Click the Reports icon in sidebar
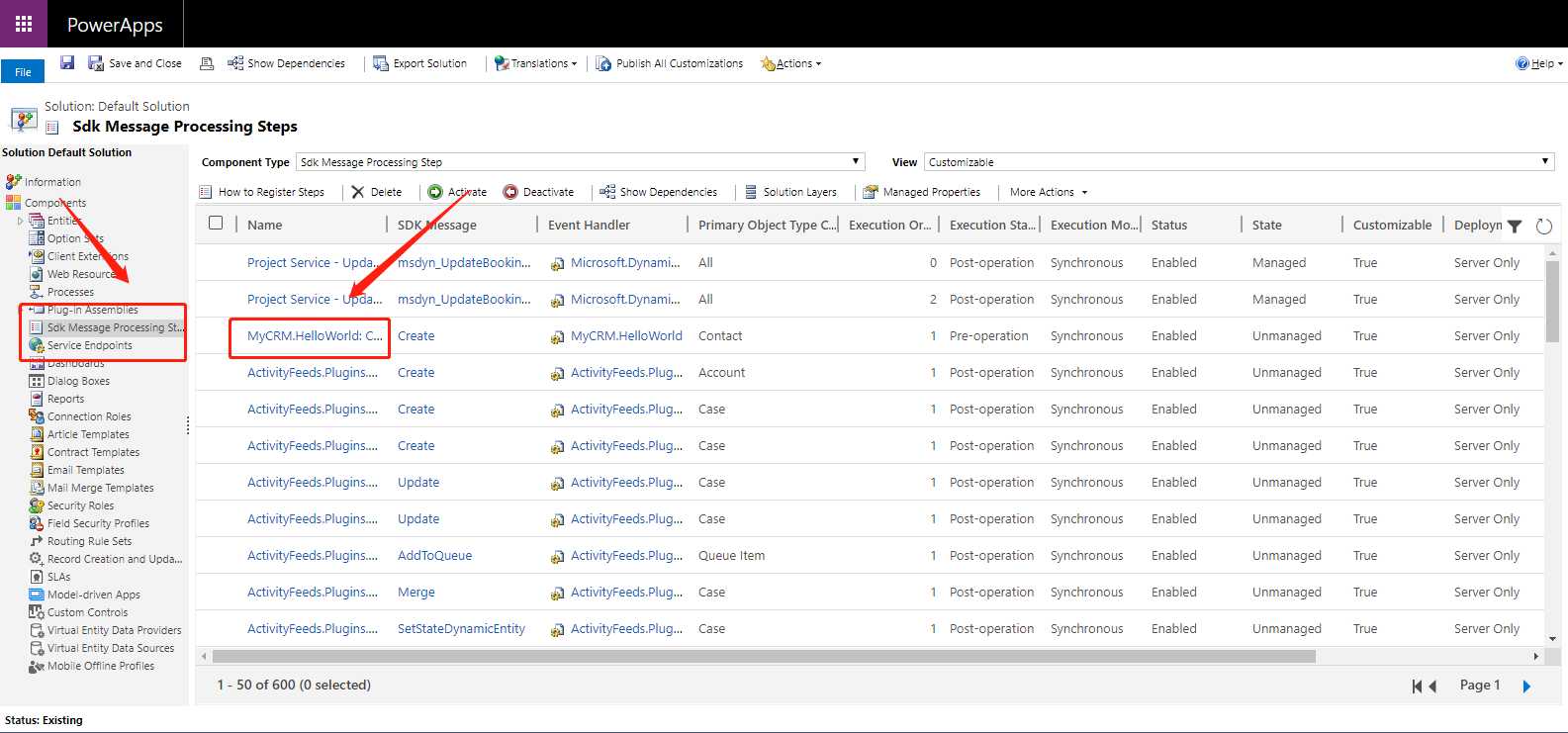Viewport: 1568px width, 733px height. [x=37, y=399]
